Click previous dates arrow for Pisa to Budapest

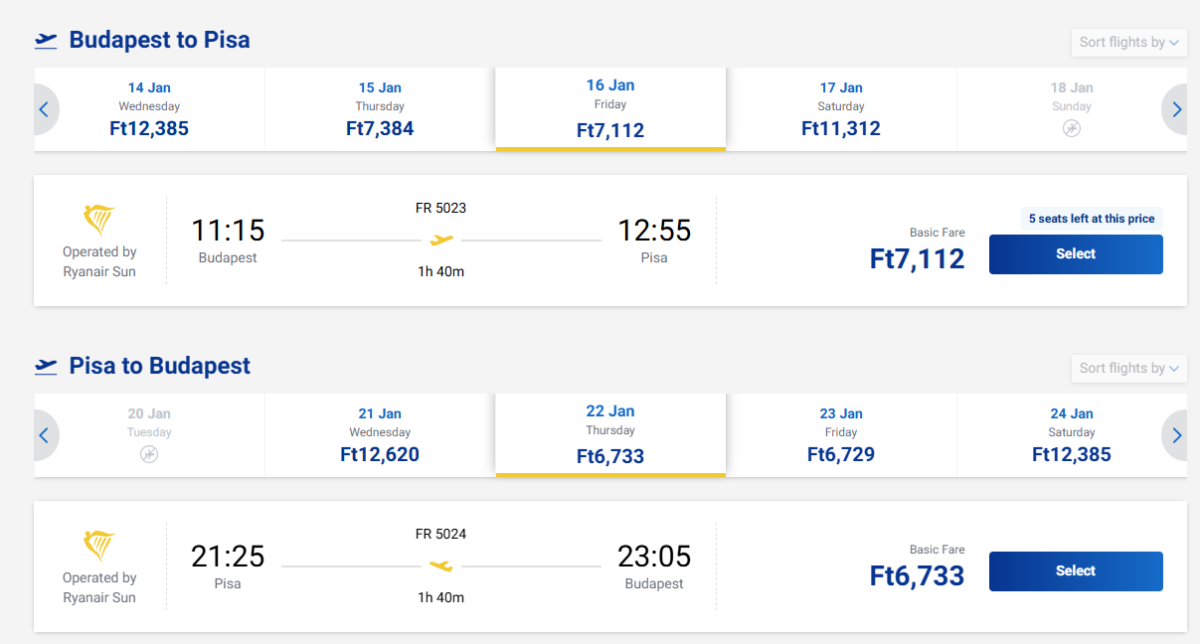(x=44, y=436)
